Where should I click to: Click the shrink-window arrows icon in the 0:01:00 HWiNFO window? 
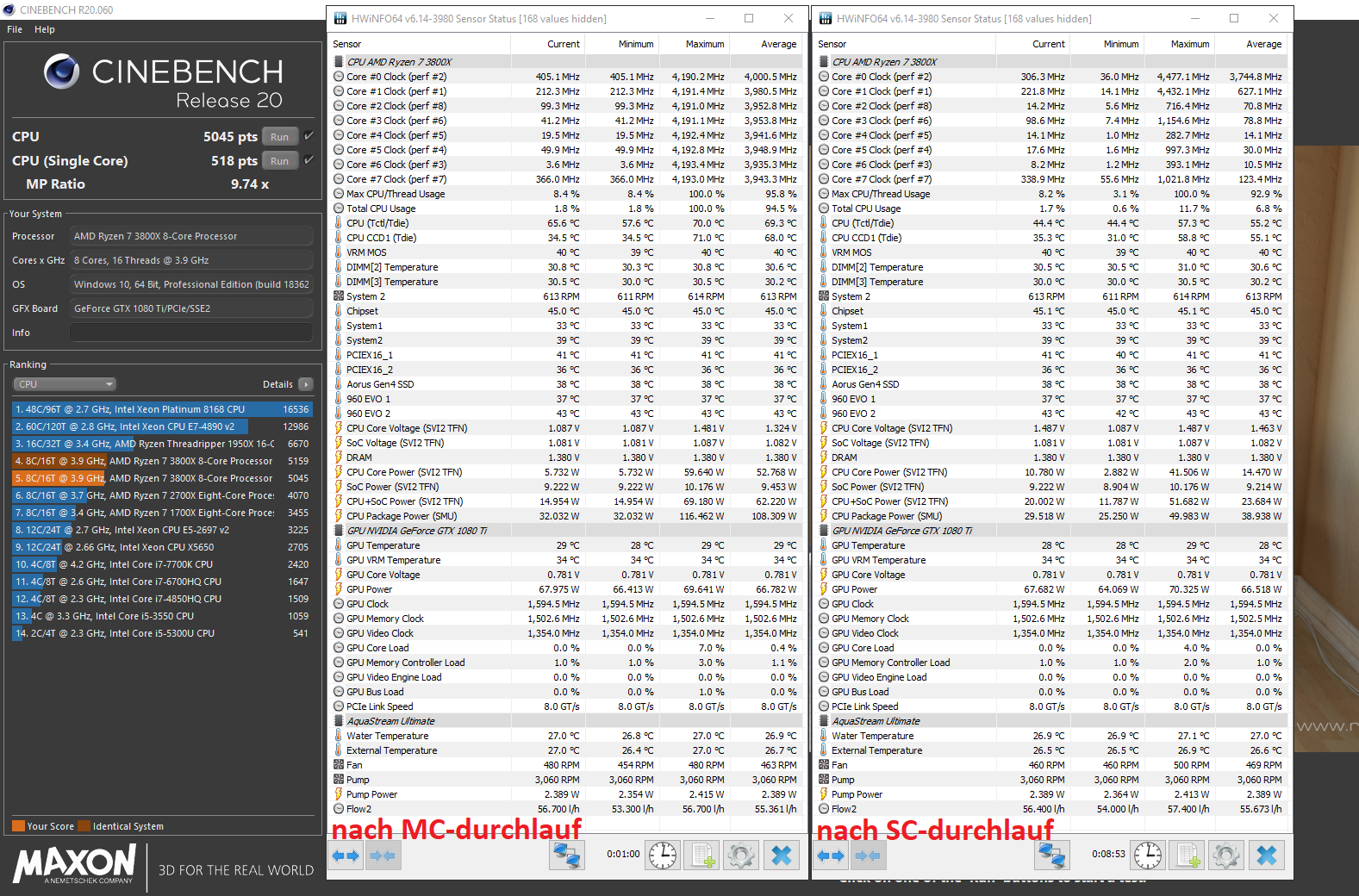[383, 856]
